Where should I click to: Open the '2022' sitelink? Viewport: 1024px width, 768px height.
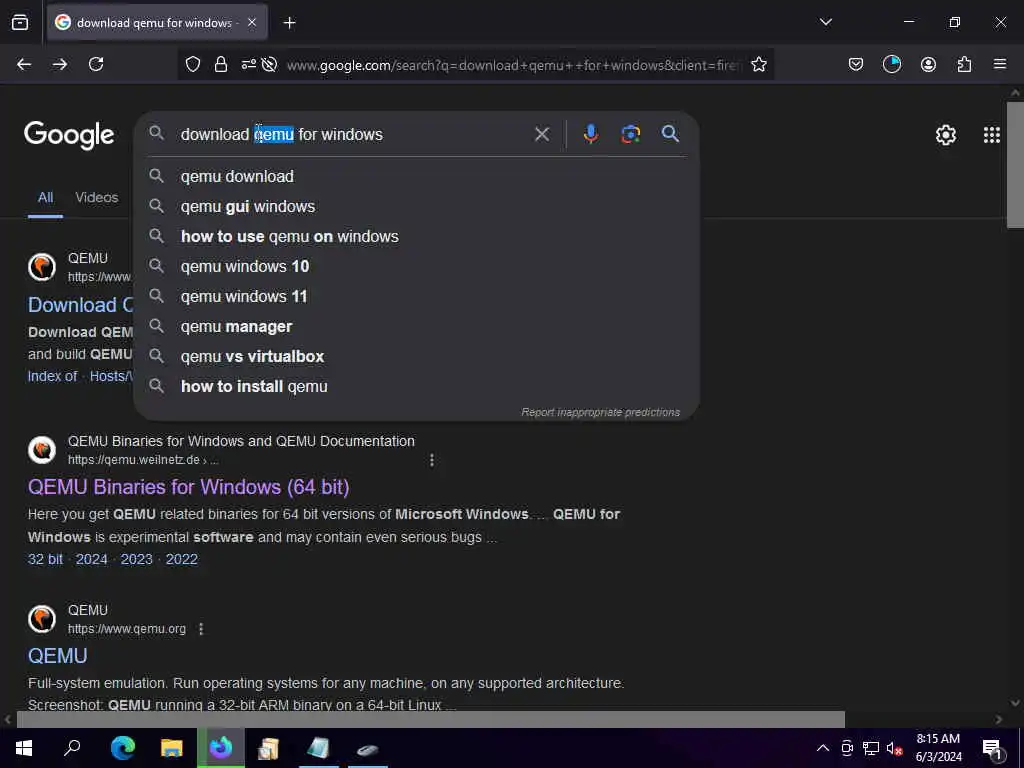[182, 560]
